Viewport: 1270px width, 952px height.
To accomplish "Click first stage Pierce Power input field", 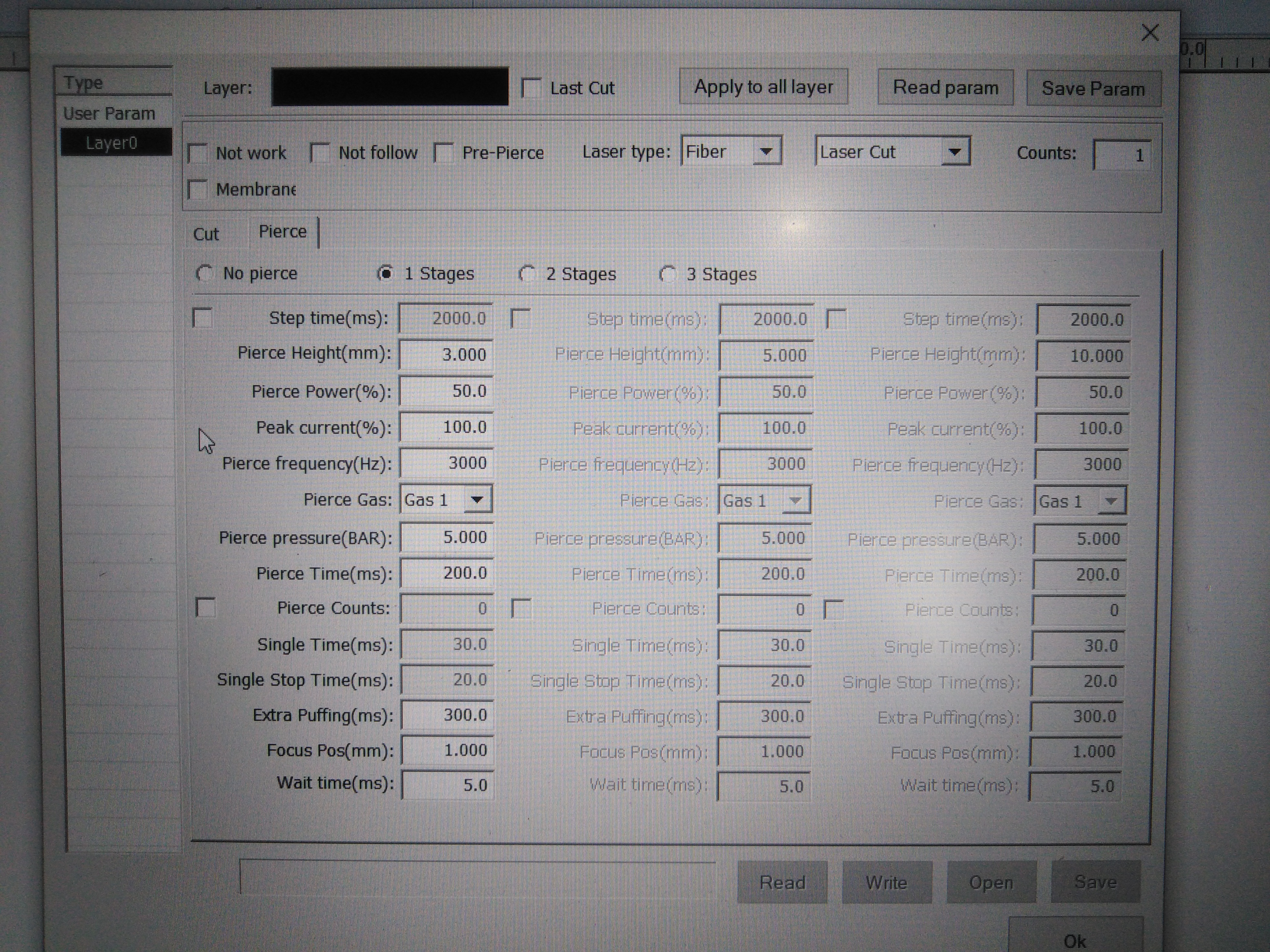I will click(447, 391).
